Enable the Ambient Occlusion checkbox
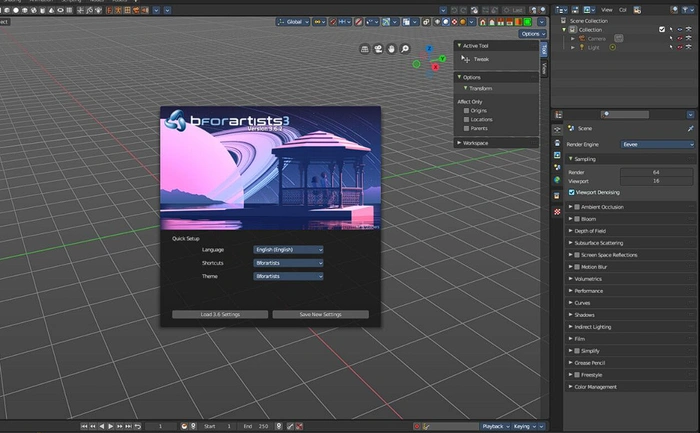 tap(577, 207)
